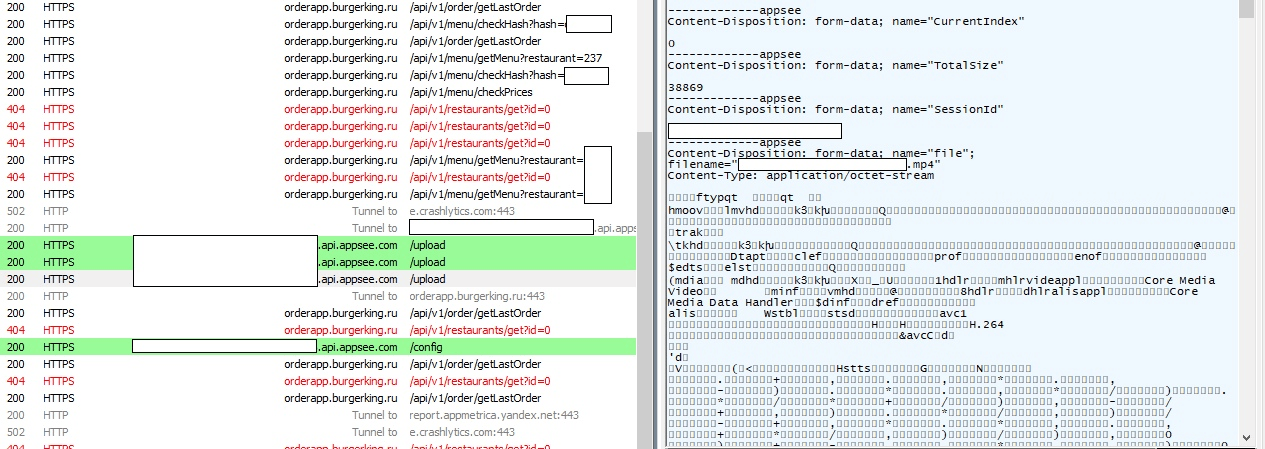Click the raw view scrollbar thumb at top
The height and width of the screenshot is (449, 1265).
tap(1246, 10)
